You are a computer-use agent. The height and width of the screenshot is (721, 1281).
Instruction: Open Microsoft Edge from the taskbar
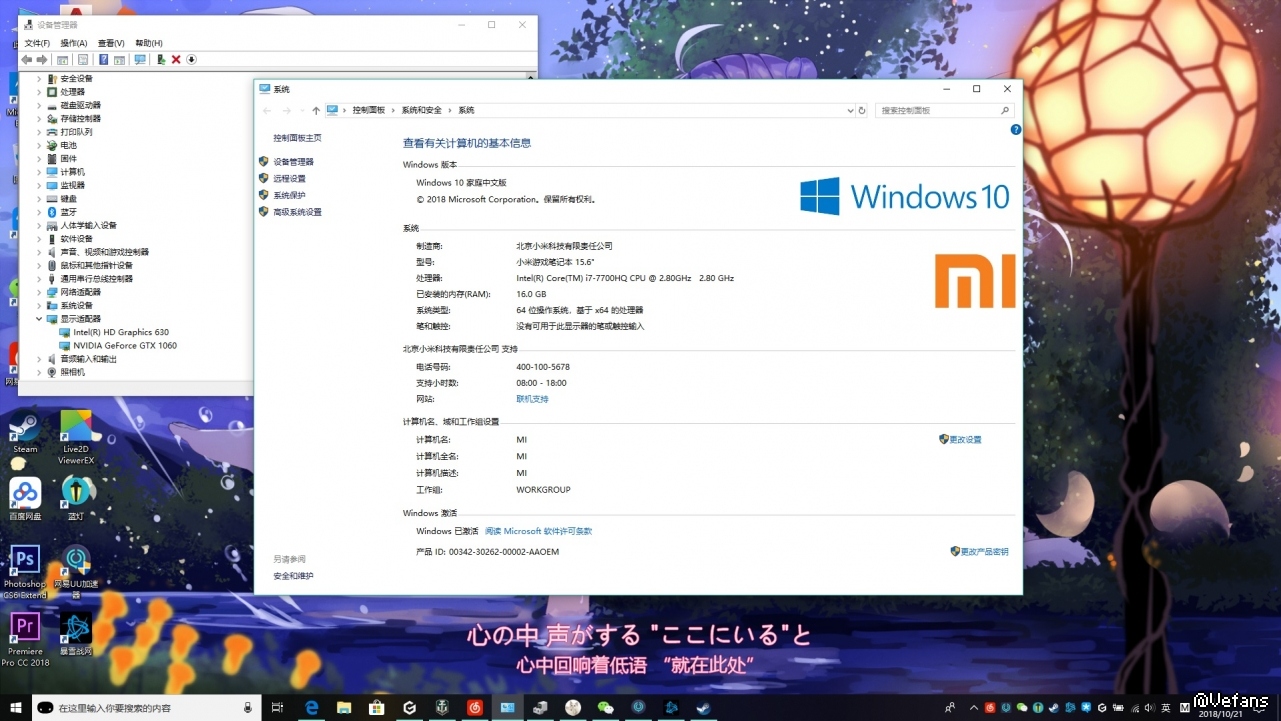[x=312, y=707]
